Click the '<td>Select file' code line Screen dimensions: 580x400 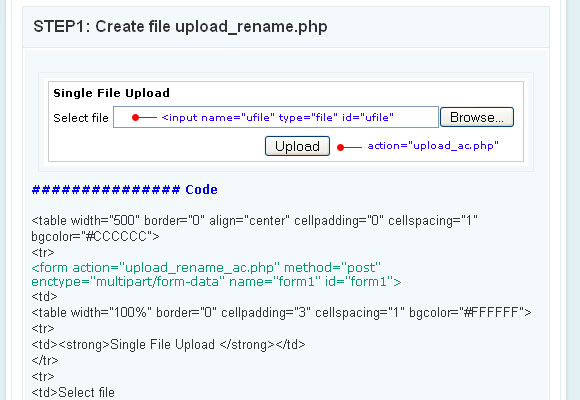pyautogui.click(x=73, y=392)
